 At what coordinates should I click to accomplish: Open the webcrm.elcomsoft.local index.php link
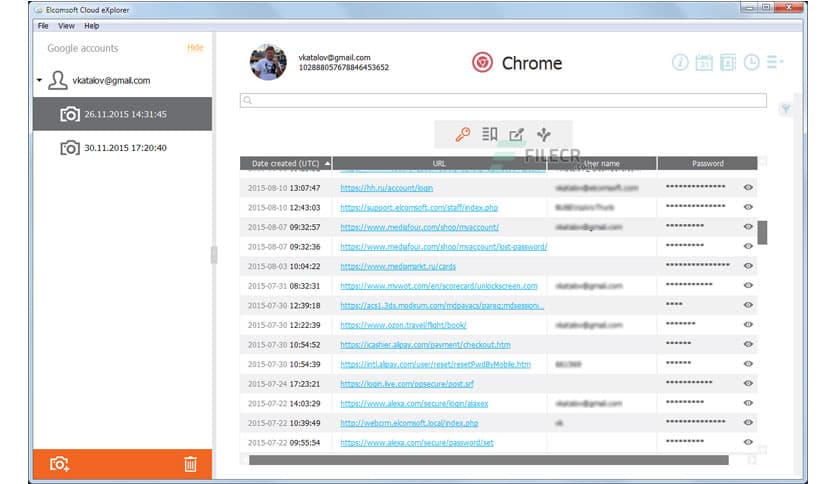[x=409, y=423]
